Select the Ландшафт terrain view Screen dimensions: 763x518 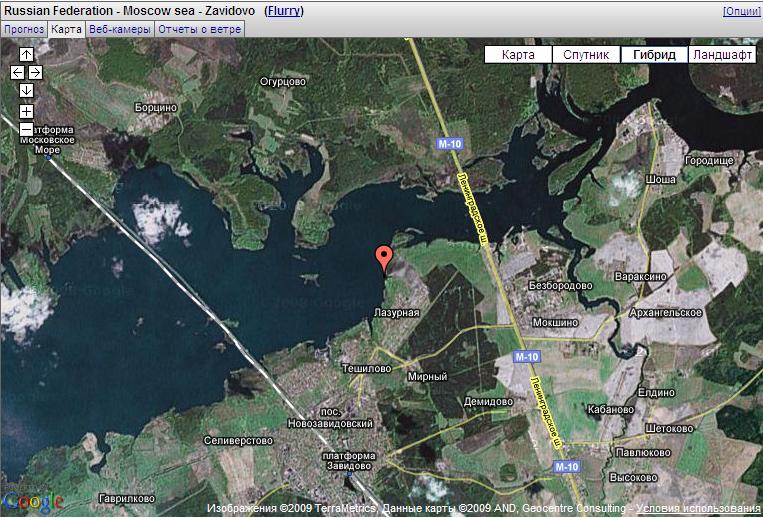pyautogui.click(x=722, y=55)
